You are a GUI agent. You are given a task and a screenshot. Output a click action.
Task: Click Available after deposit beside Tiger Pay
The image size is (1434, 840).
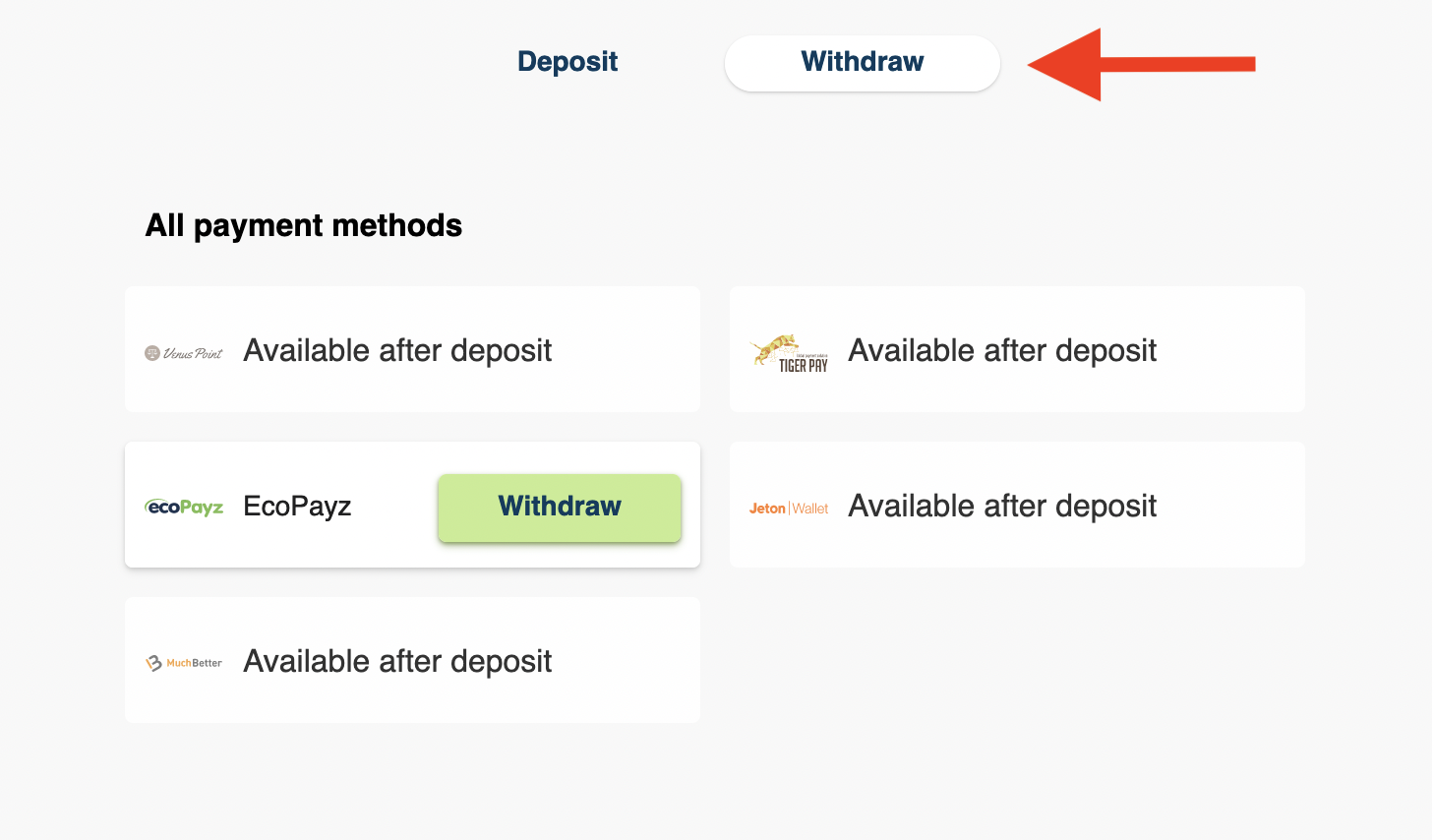[x=1002, y=351]
